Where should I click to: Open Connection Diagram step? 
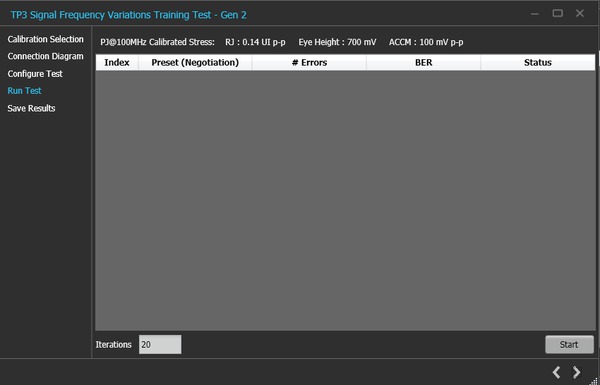point(46,56)
